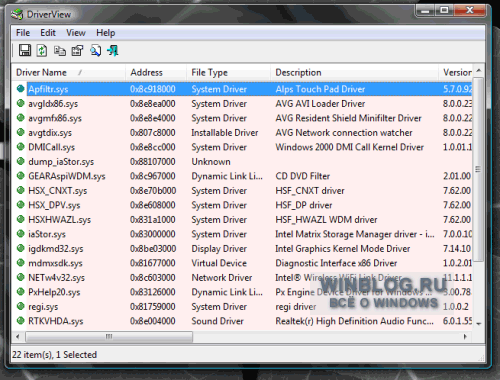The height and width of the screenshot is (380, 500).
Task: Sort by the File Type column header
Action: pos(228,72)
